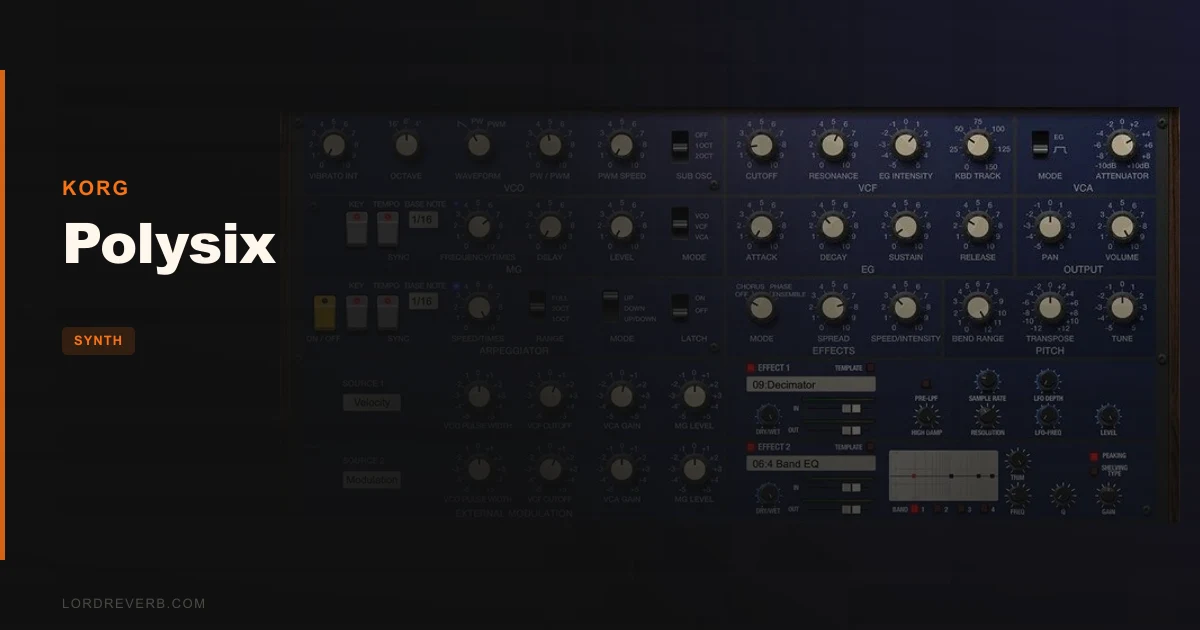Flip the arpeggiator LATCH switch

pyautogui.click(x=680, y=307)
